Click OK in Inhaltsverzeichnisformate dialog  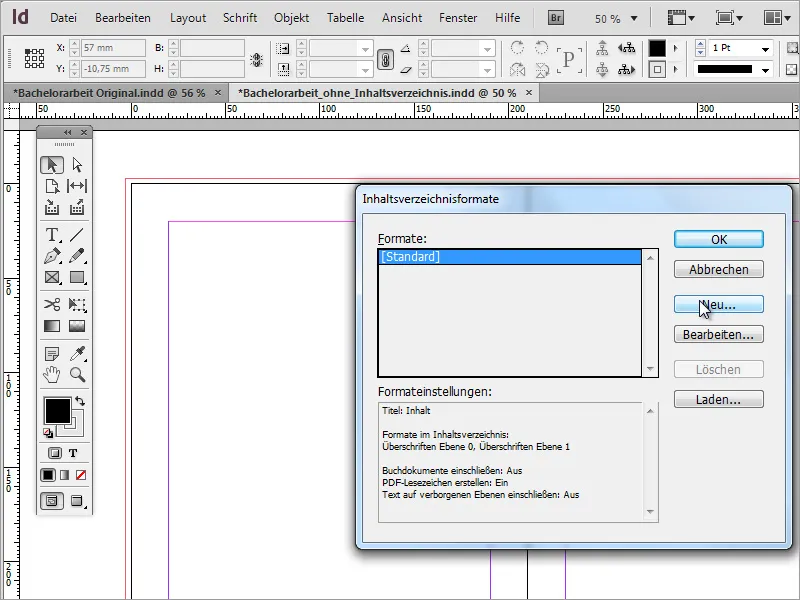[x=718, y=239]
